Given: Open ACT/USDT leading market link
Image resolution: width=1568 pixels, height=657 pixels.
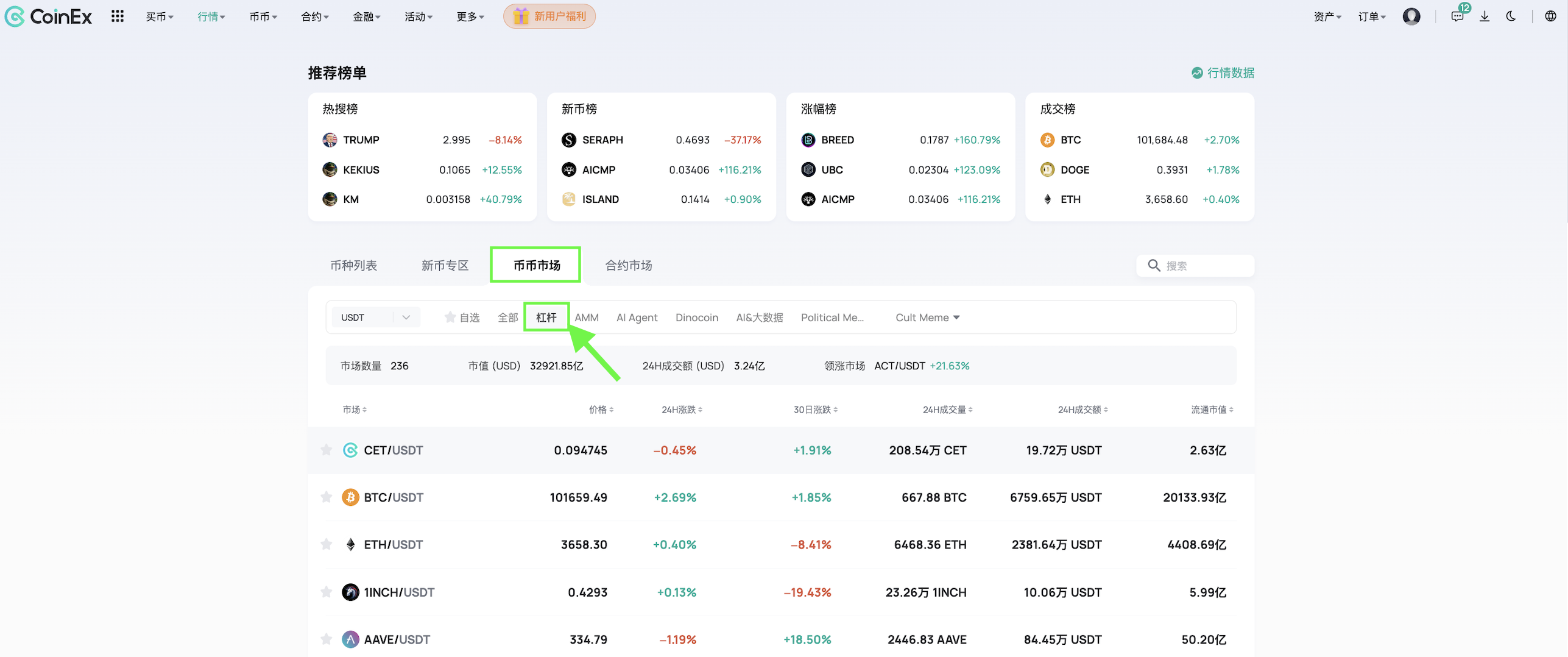Looking at the screenshot, I should tap(899, 366).
